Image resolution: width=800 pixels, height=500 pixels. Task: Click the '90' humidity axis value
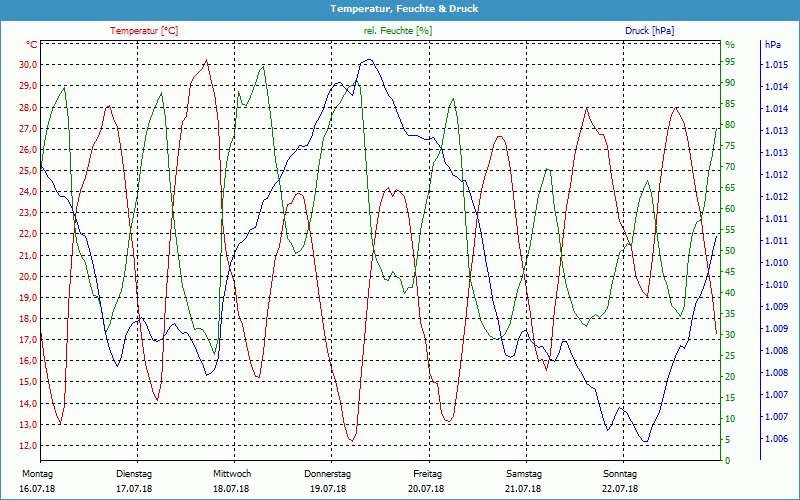tap(731, 83)
